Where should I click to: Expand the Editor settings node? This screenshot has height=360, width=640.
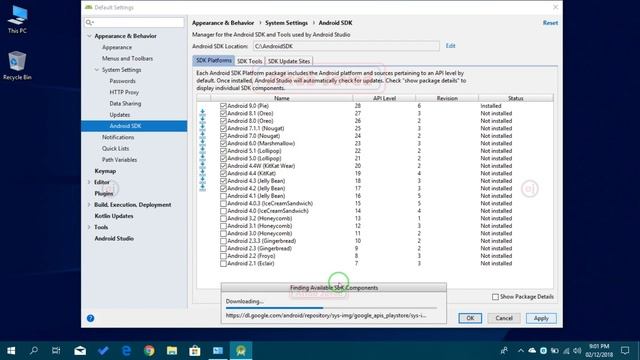point(89,182)
